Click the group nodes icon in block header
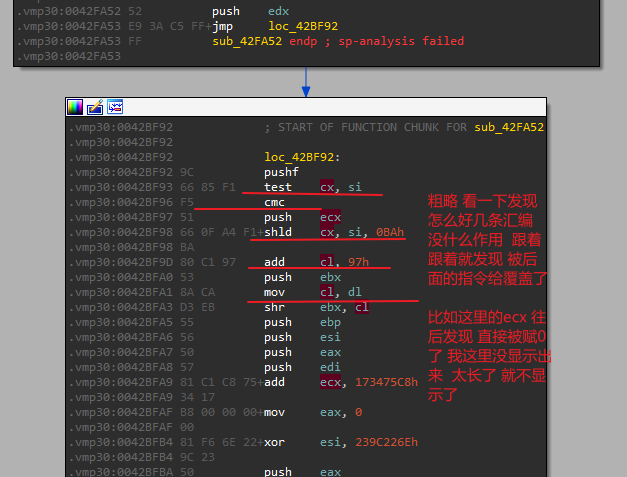Screen dimensions: 627x477 pyautogui.click(x=115, y=107)
